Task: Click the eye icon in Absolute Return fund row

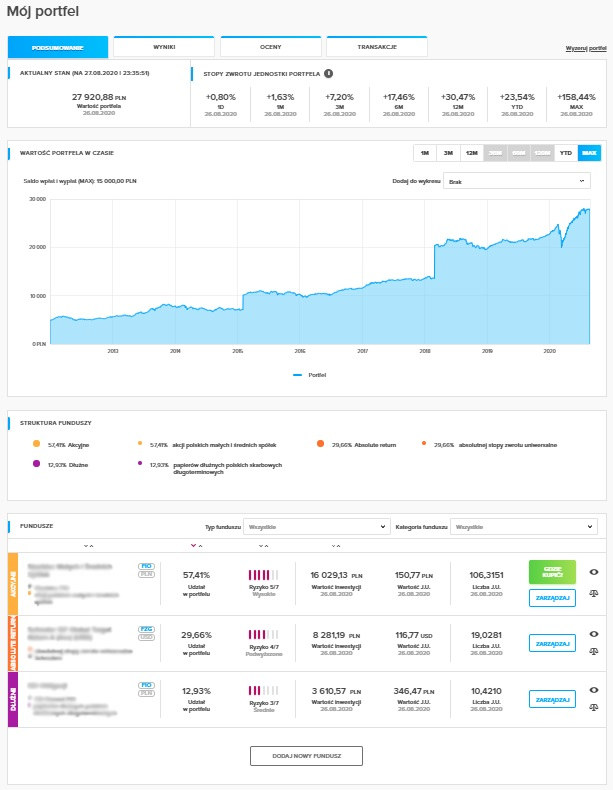Action: (593, 633)
